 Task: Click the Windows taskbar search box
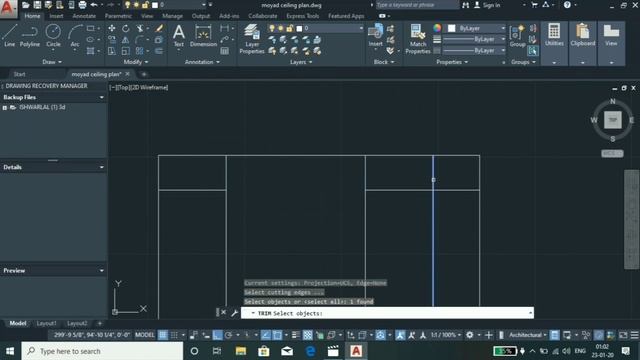(x=102, y=351)
